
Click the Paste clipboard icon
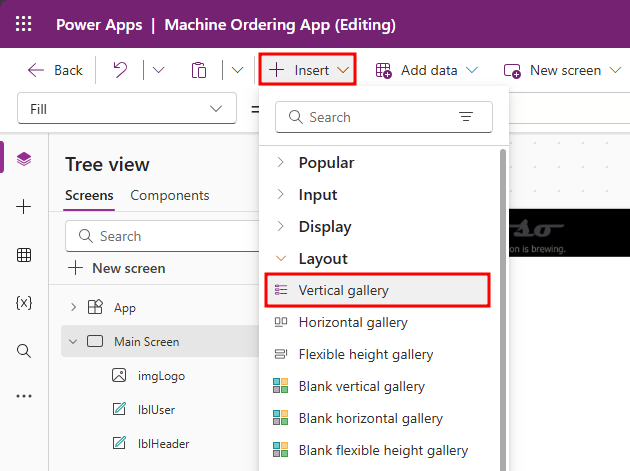coord(199,70)
